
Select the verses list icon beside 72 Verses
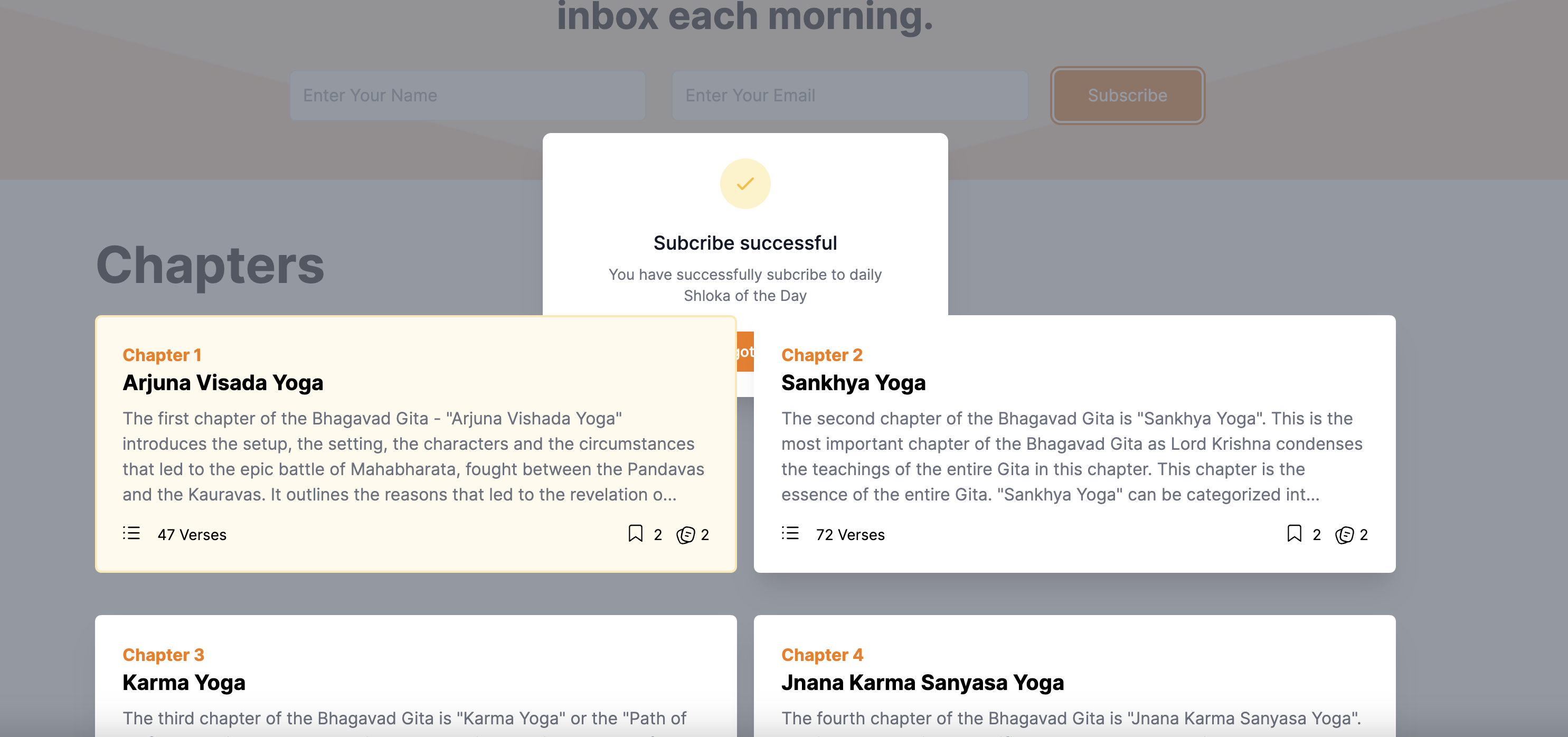point(790,533)
